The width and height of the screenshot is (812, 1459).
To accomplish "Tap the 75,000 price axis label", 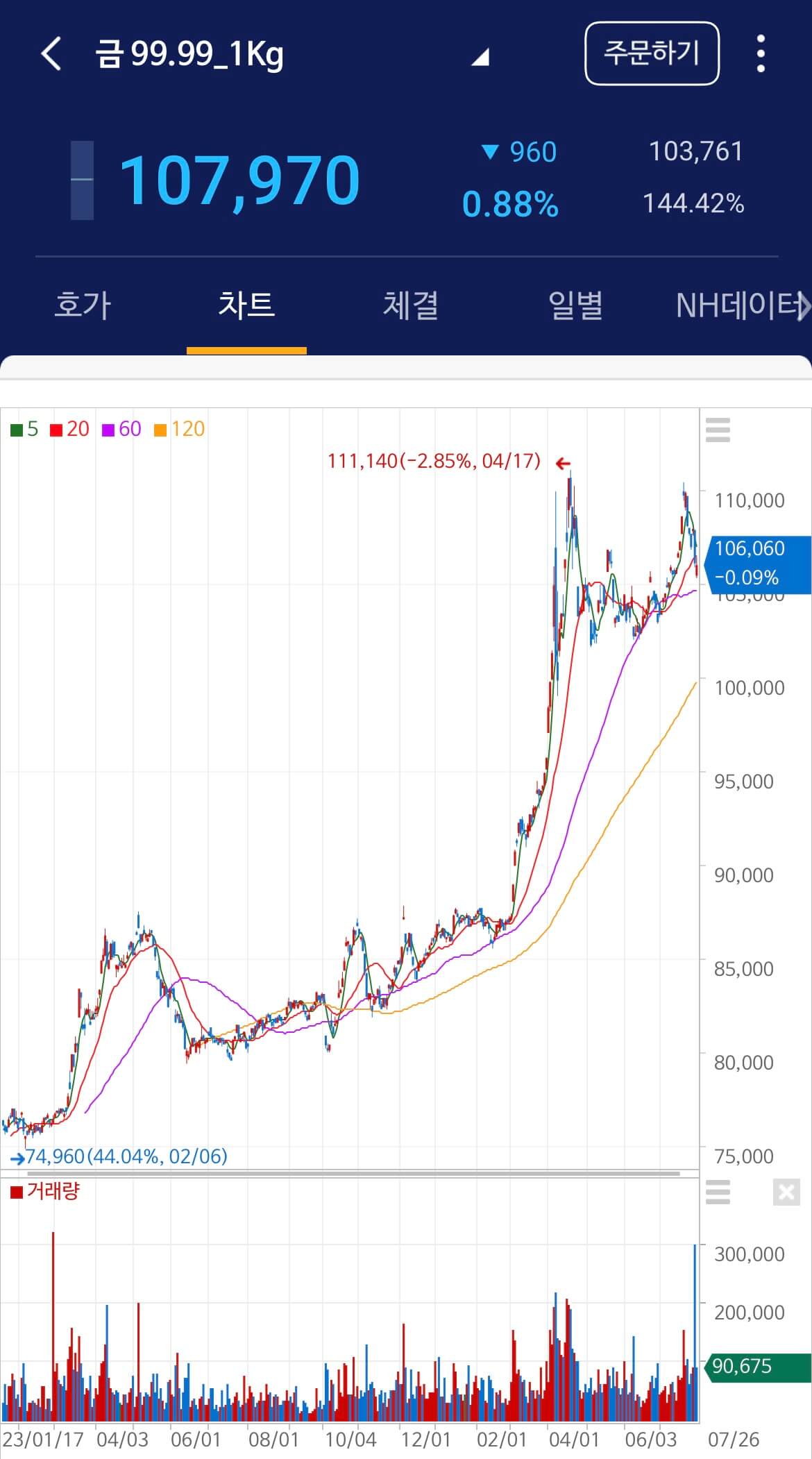I will [744, 1156].
